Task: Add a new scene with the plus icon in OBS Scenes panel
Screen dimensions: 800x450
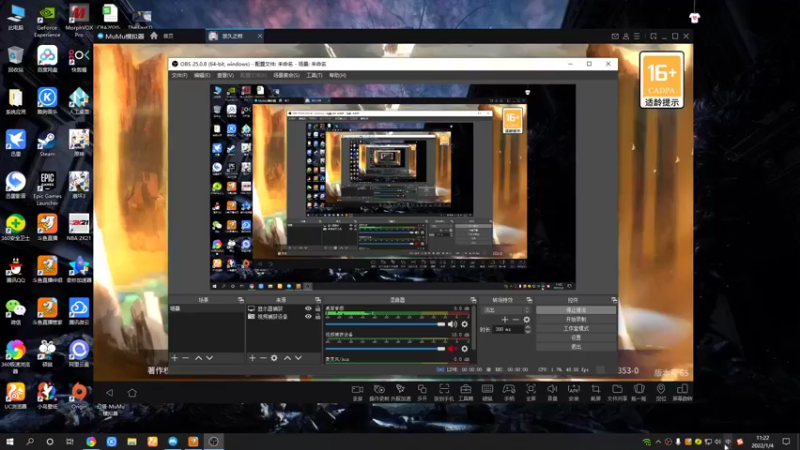Action: point(174,358)
